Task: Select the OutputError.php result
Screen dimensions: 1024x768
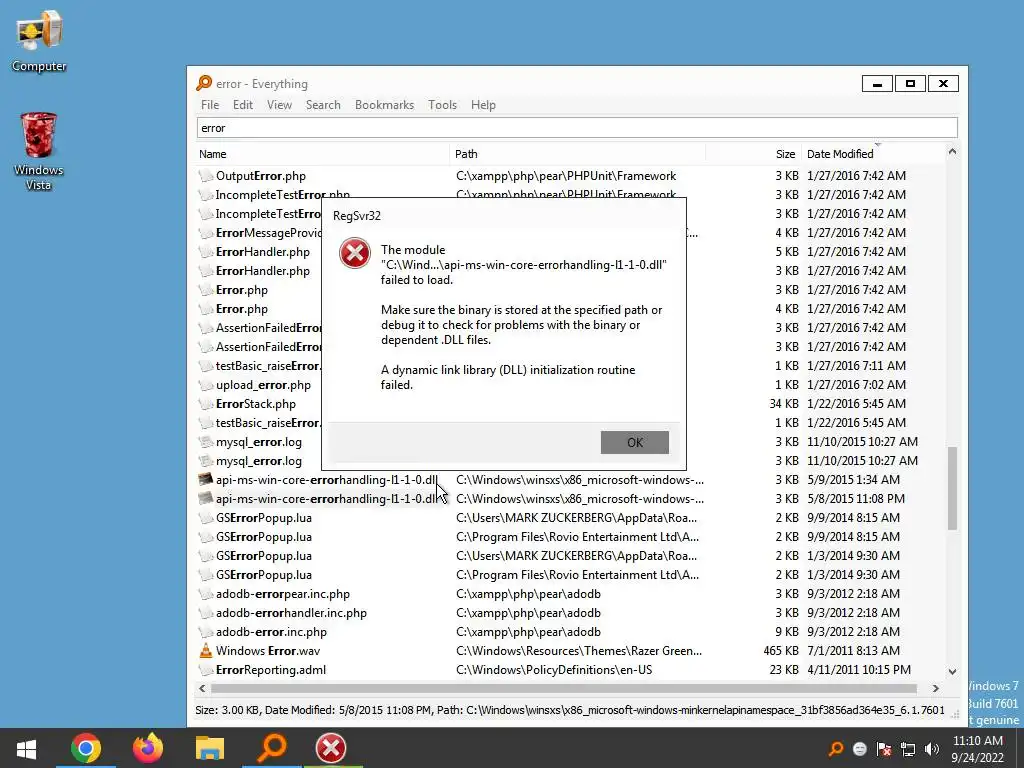Action: tap(261, 176)
